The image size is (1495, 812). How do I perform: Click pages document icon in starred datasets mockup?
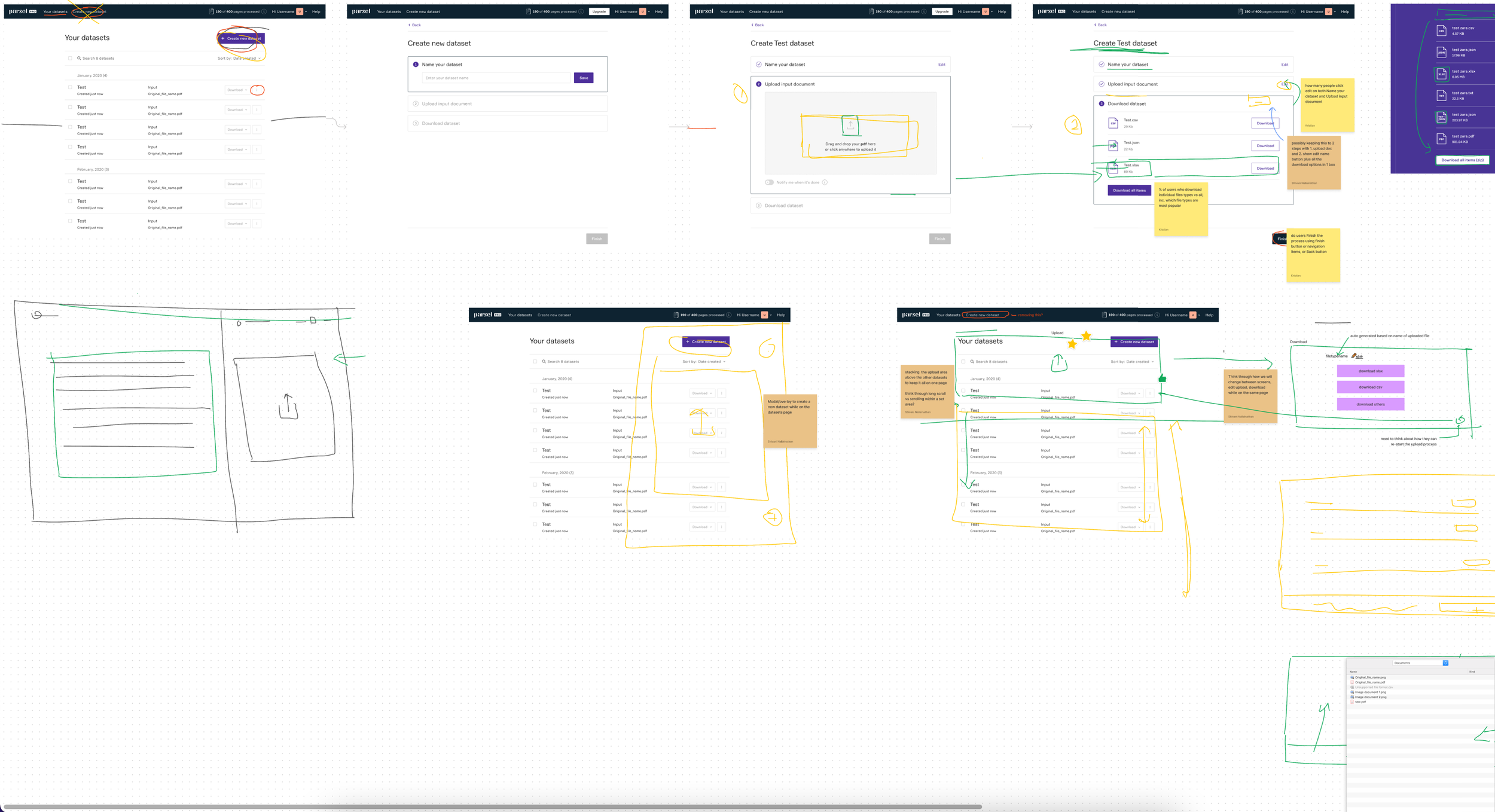point(1105,315)
